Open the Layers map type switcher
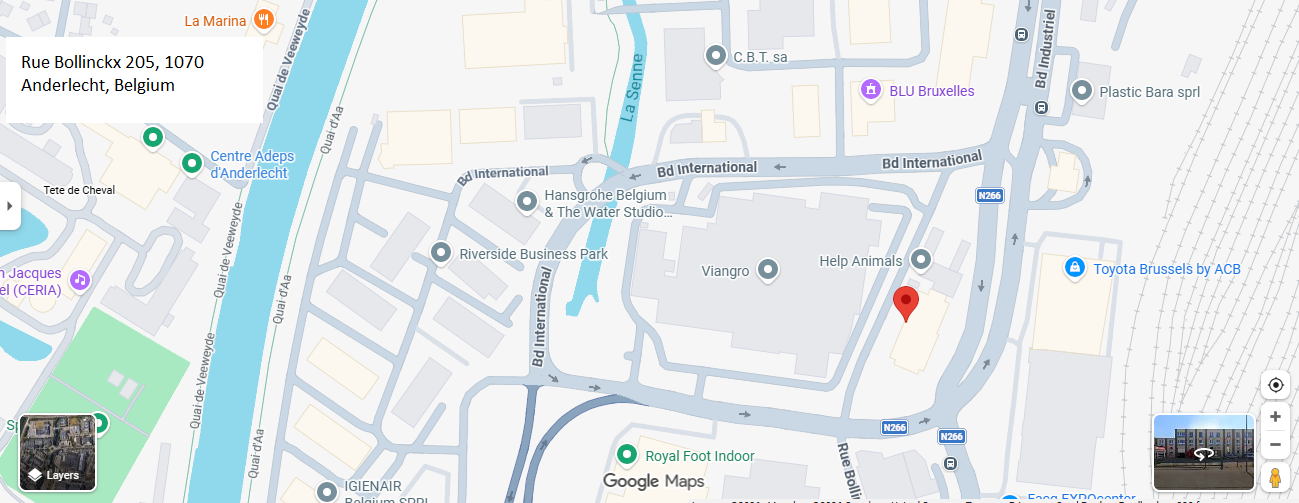Screen dimensions: 1299x503 click(x=58, y=453)
